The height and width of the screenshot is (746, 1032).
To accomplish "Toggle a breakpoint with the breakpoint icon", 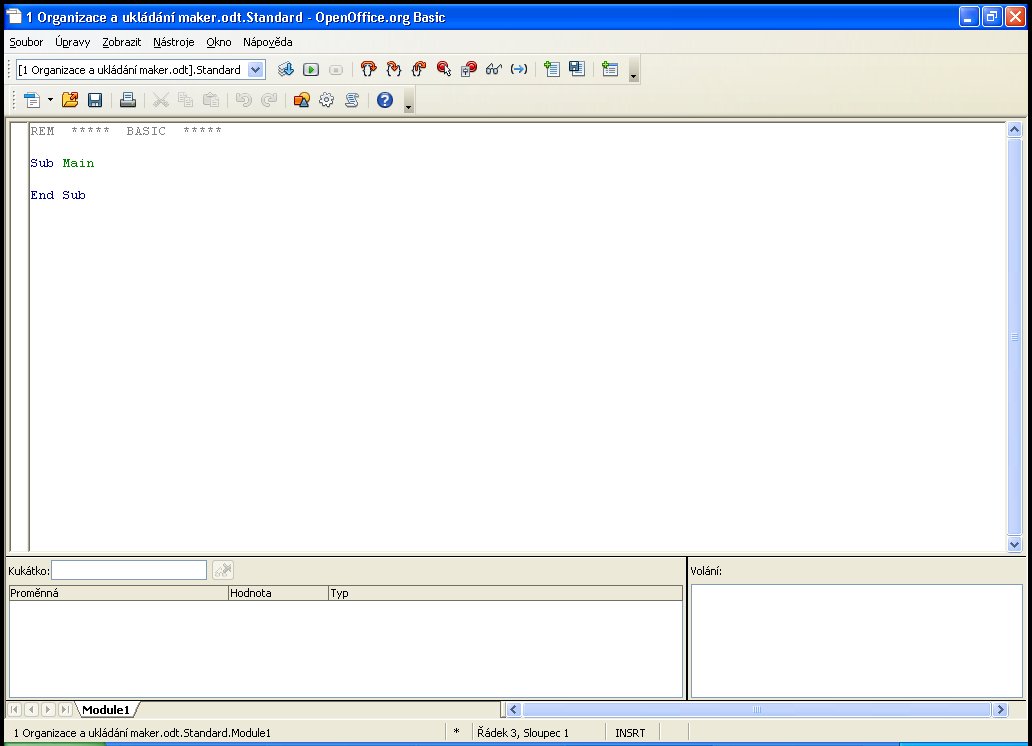I will click(444, 69).
